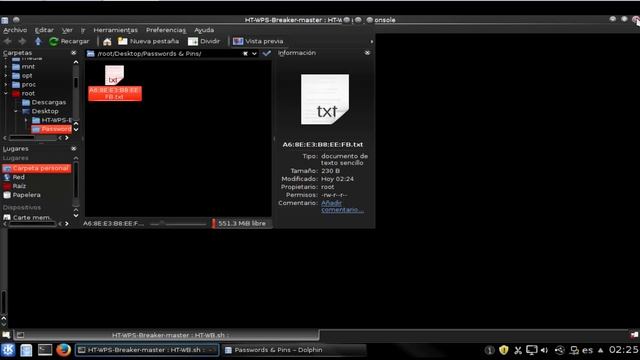The image size is (640, 360).
Task: Open Raíz root place
Action: pyautogui.click(x=15, y=186)
